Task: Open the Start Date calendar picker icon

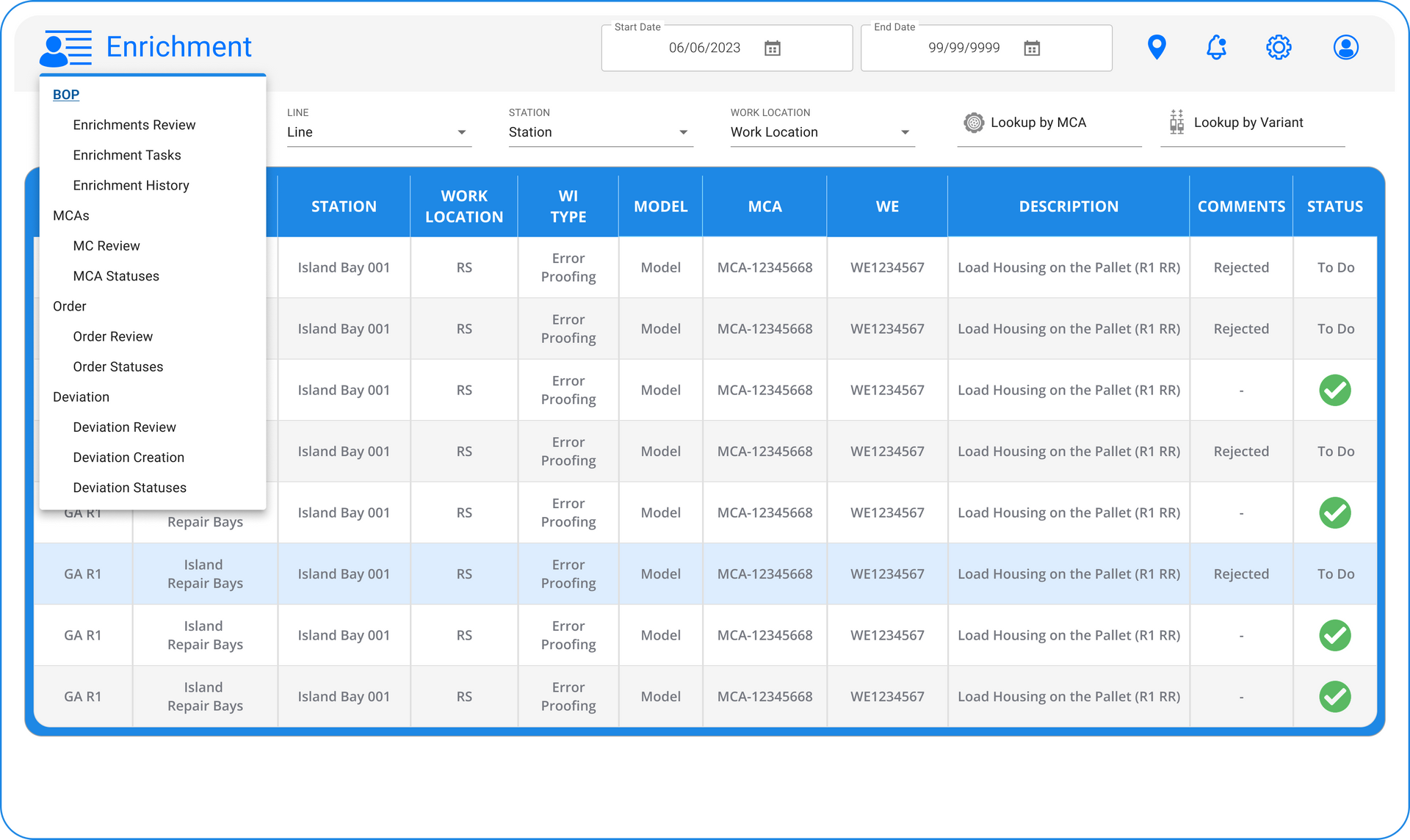Action: 773,48
